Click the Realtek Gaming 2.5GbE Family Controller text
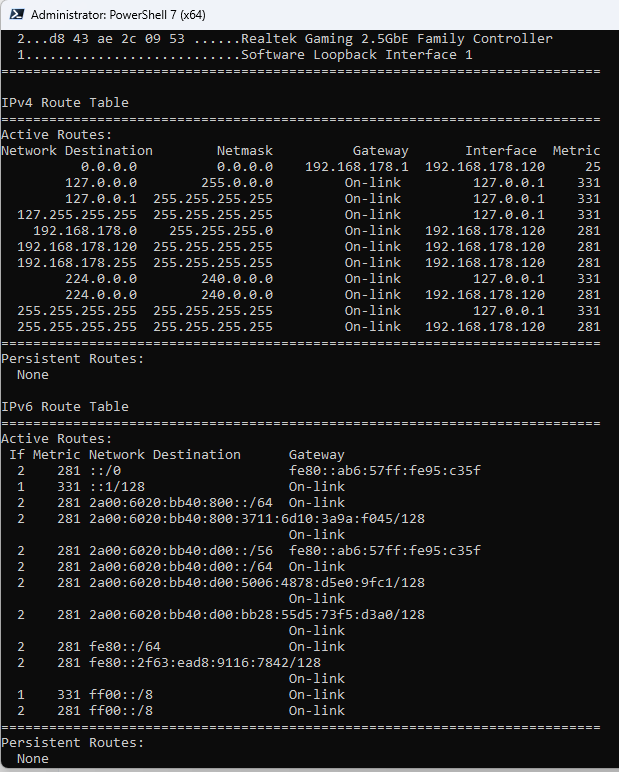 [x=397, y=39]
